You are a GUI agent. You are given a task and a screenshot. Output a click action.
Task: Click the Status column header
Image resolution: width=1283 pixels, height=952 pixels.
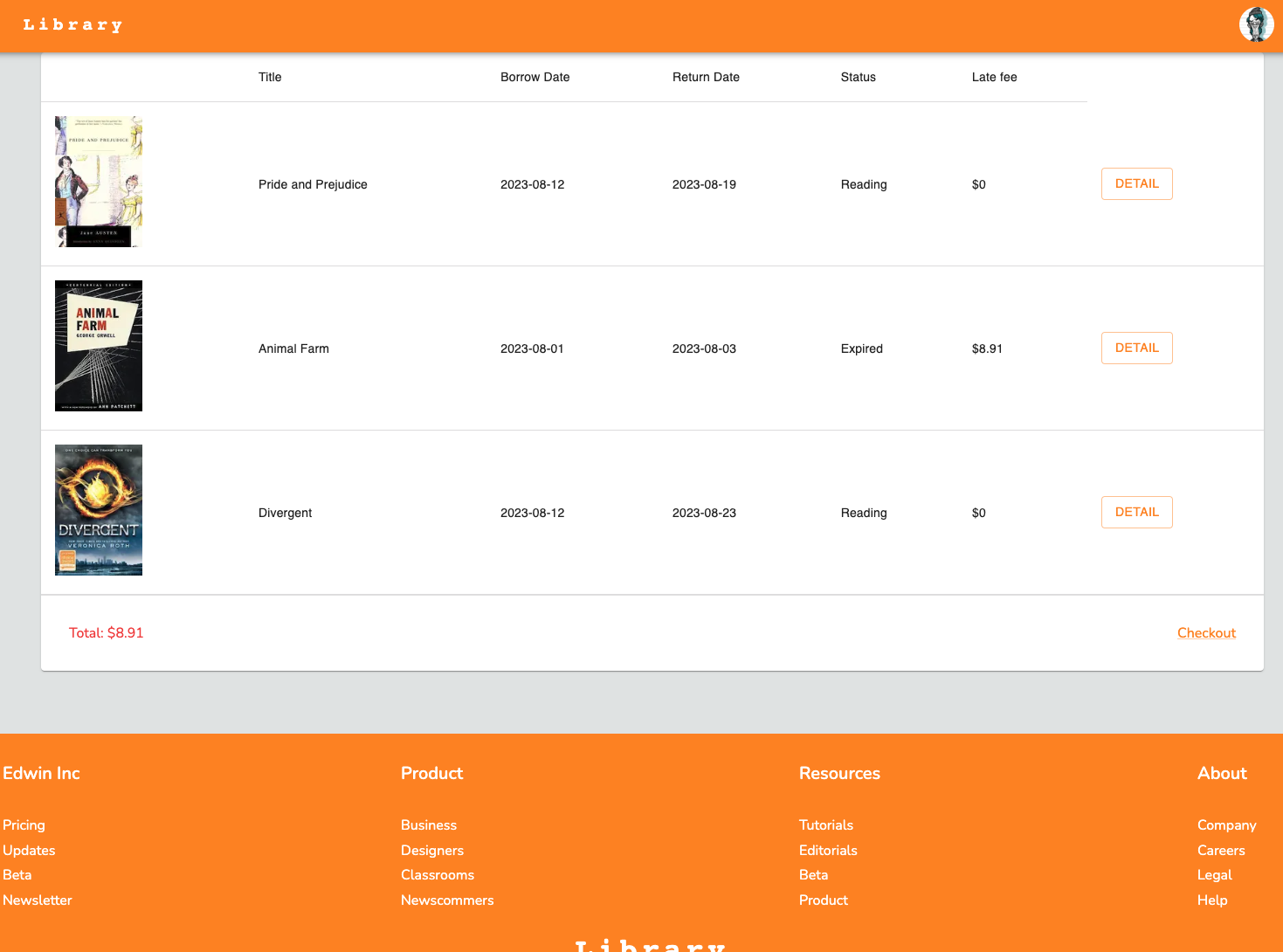click(x=858, y=77)
